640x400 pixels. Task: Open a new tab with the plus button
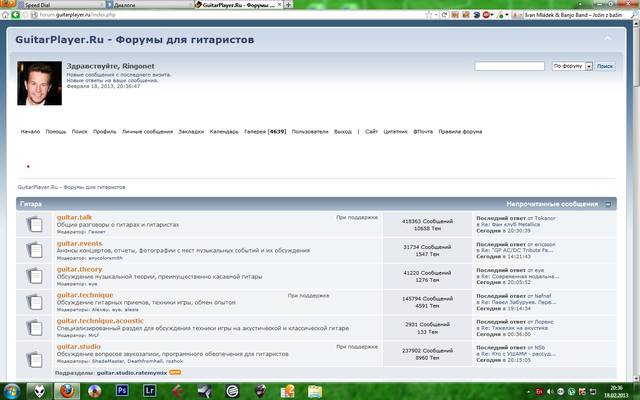click(288, 4)
